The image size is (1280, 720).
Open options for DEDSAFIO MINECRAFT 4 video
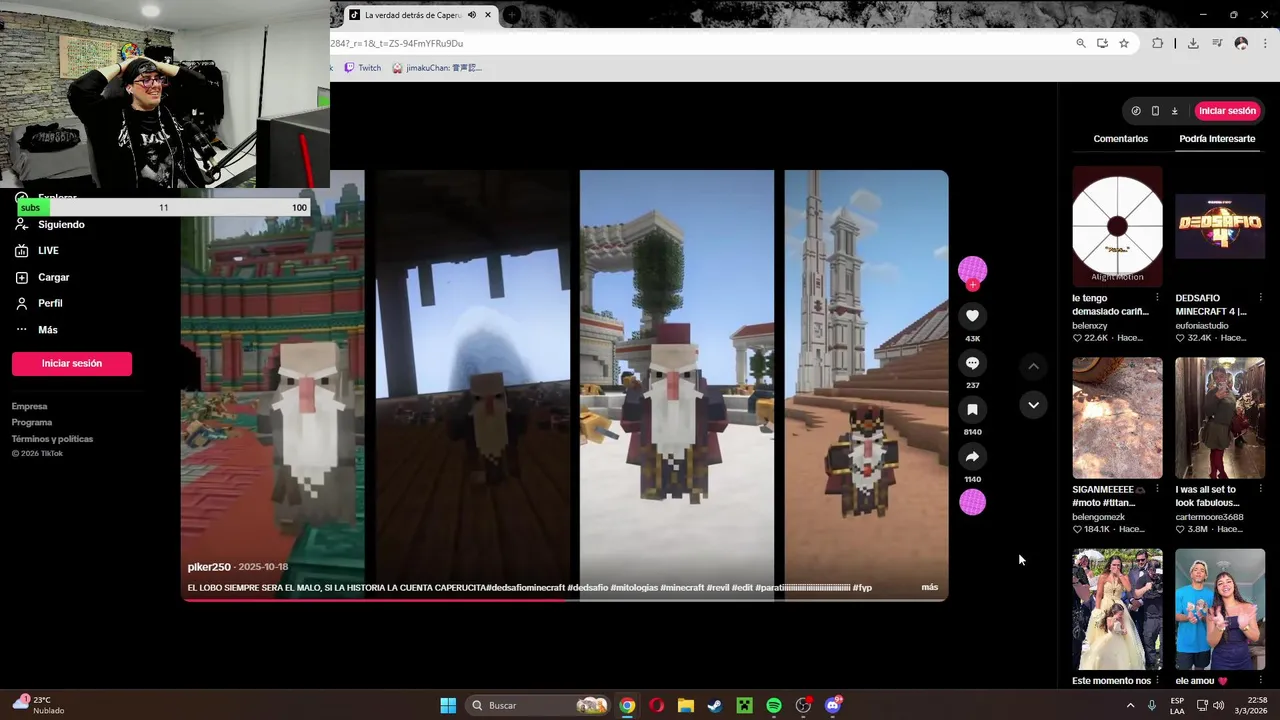pyautogui.click(x=1260, y=298)
